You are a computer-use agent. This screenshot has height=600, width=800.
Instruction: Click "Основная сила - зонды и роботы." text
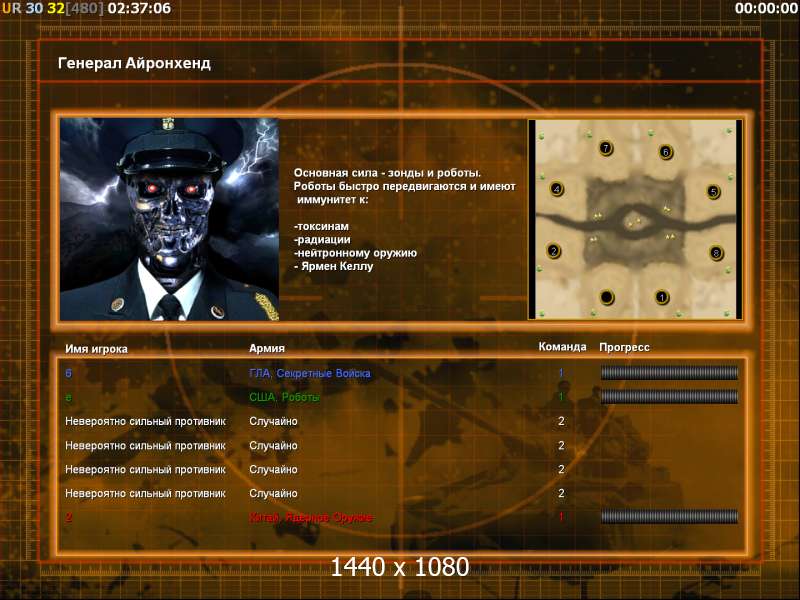387,173
